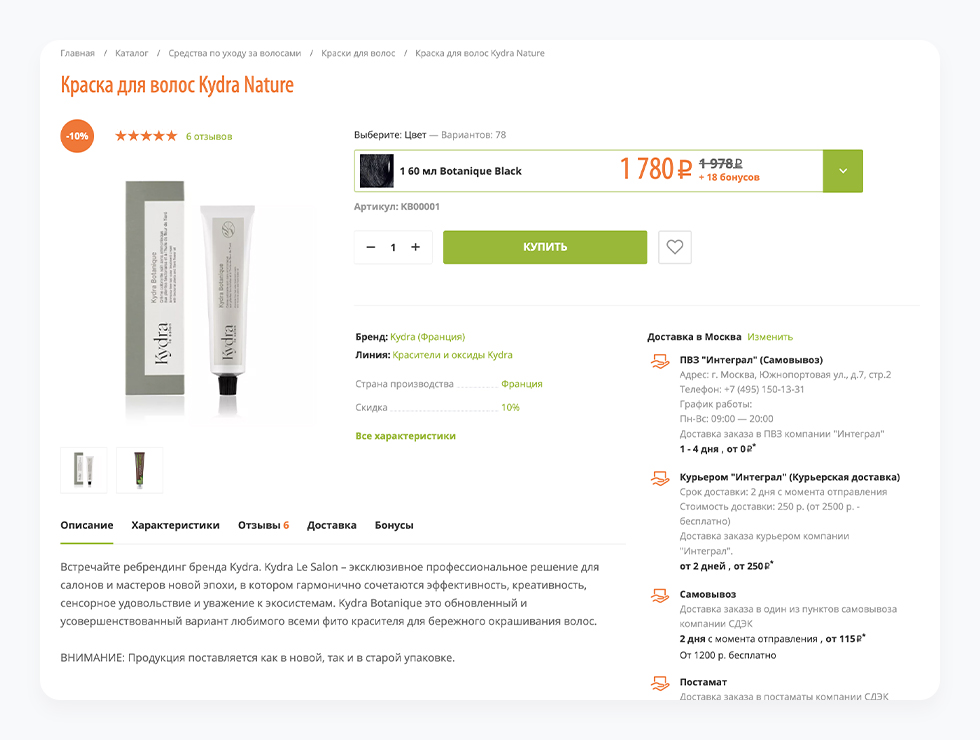Viewport: 980px width, 740px height.
Task: Click the Botanique Black color swatch
Action: (x=376, y=171)
